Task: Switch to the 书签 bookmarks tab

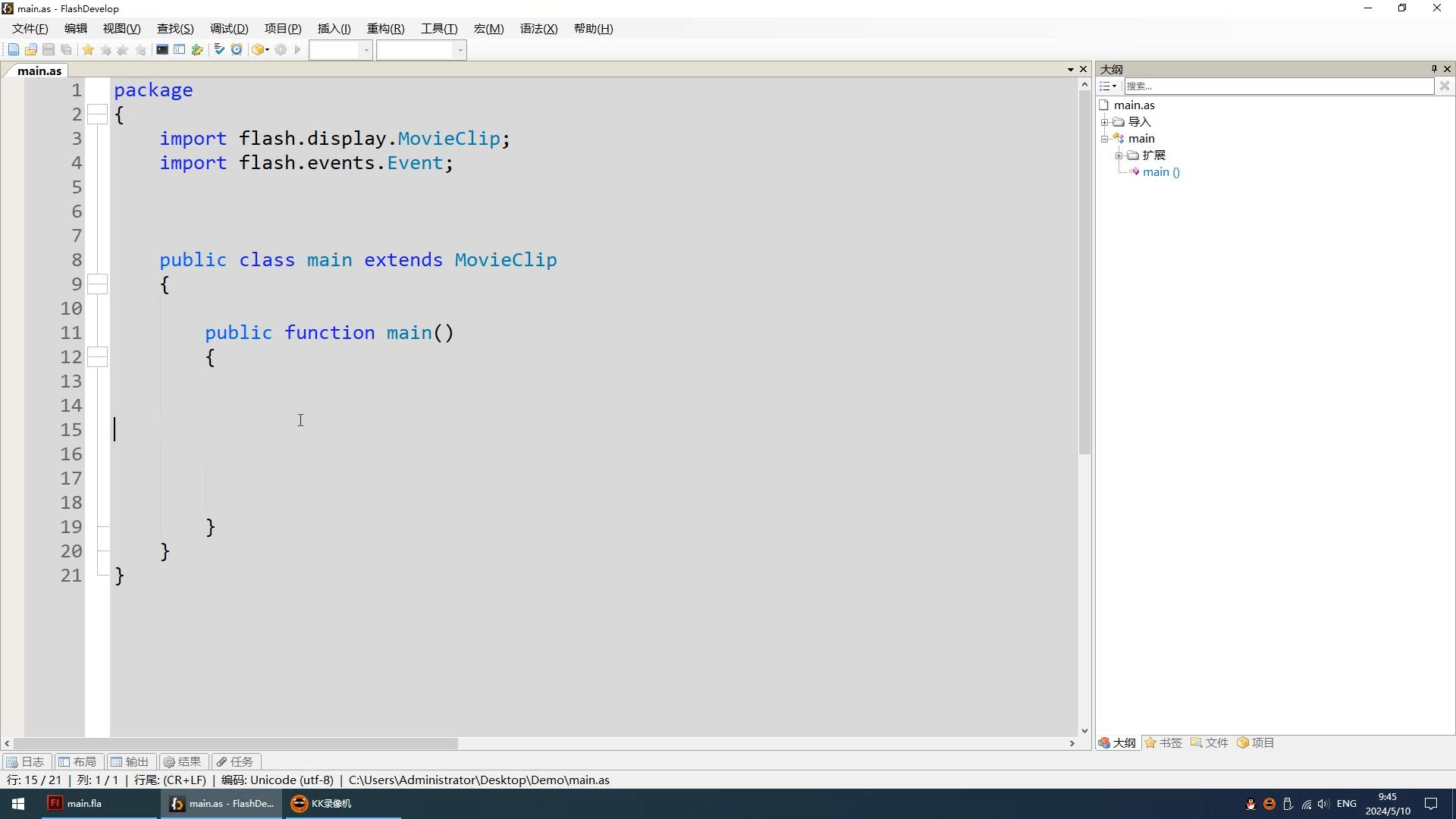Action: coord(1164,743)
